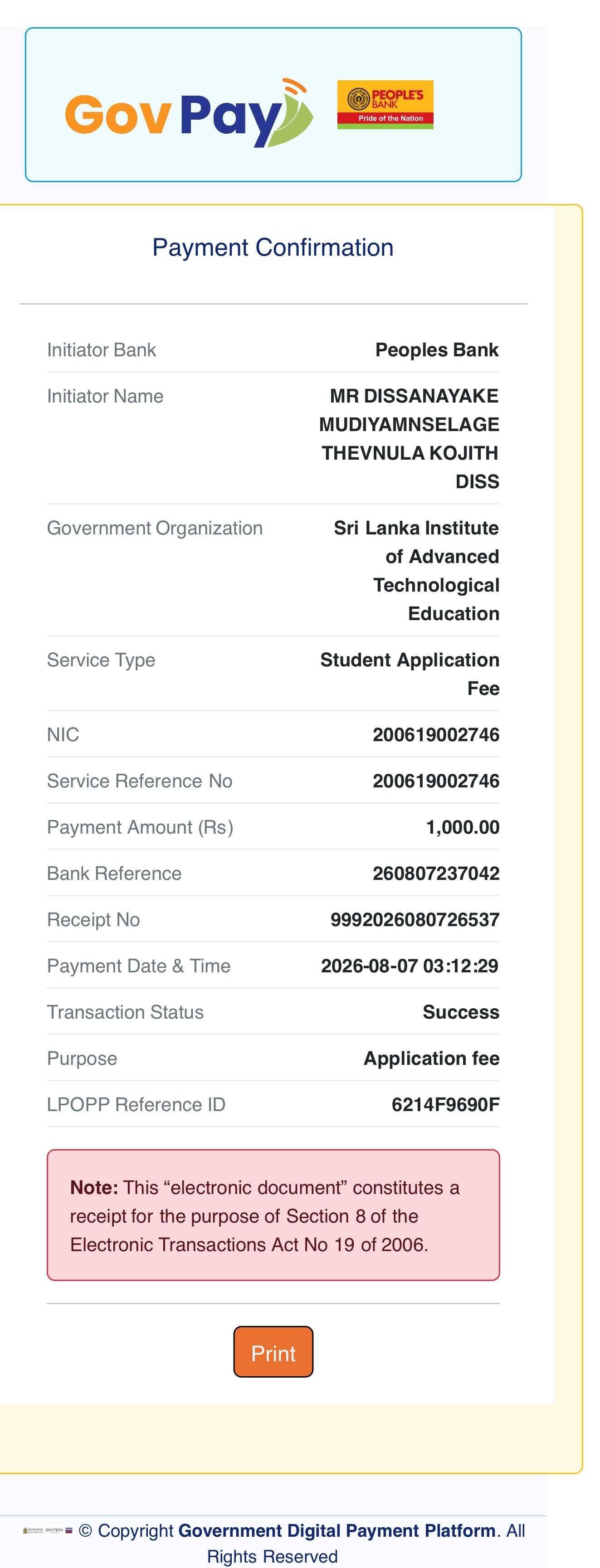Click the GovPay logo
Viewport: 600px width, 1568px height.
pyautogui.click(x=190, y=113)
